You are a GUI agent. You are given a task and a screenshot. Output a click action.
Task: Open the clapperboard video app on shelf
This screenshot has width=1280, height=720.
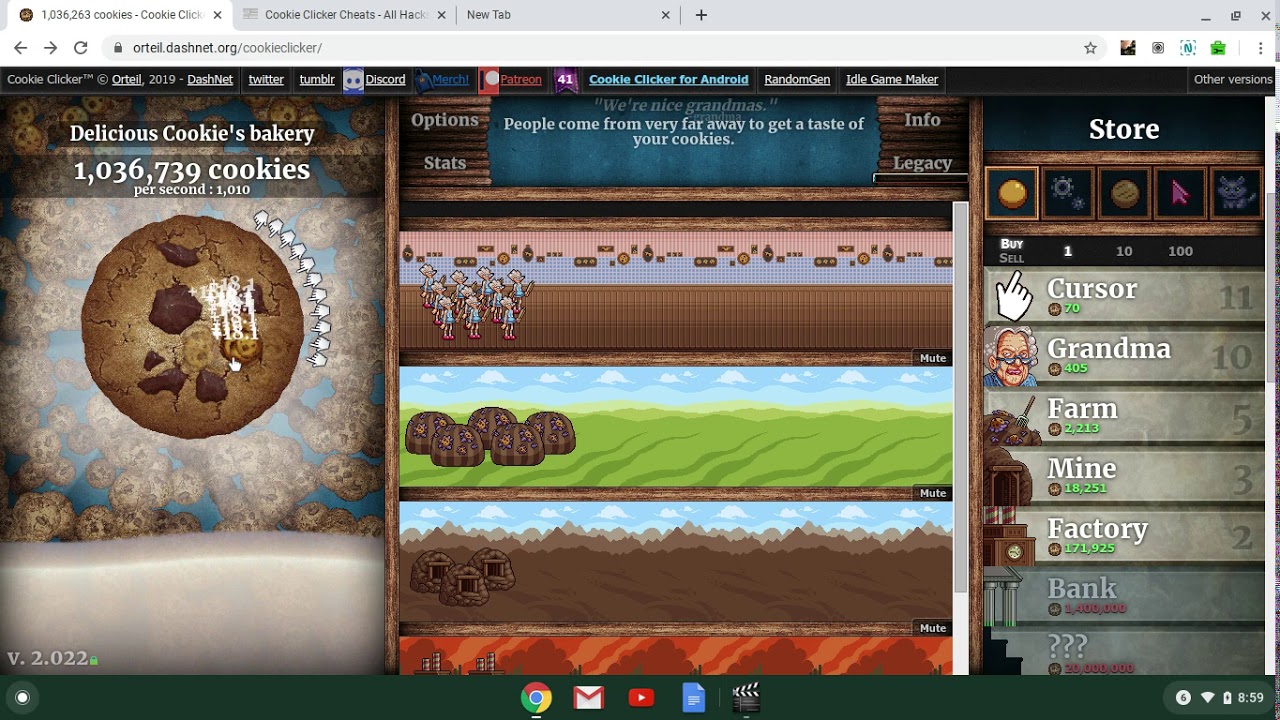point(746,698)
